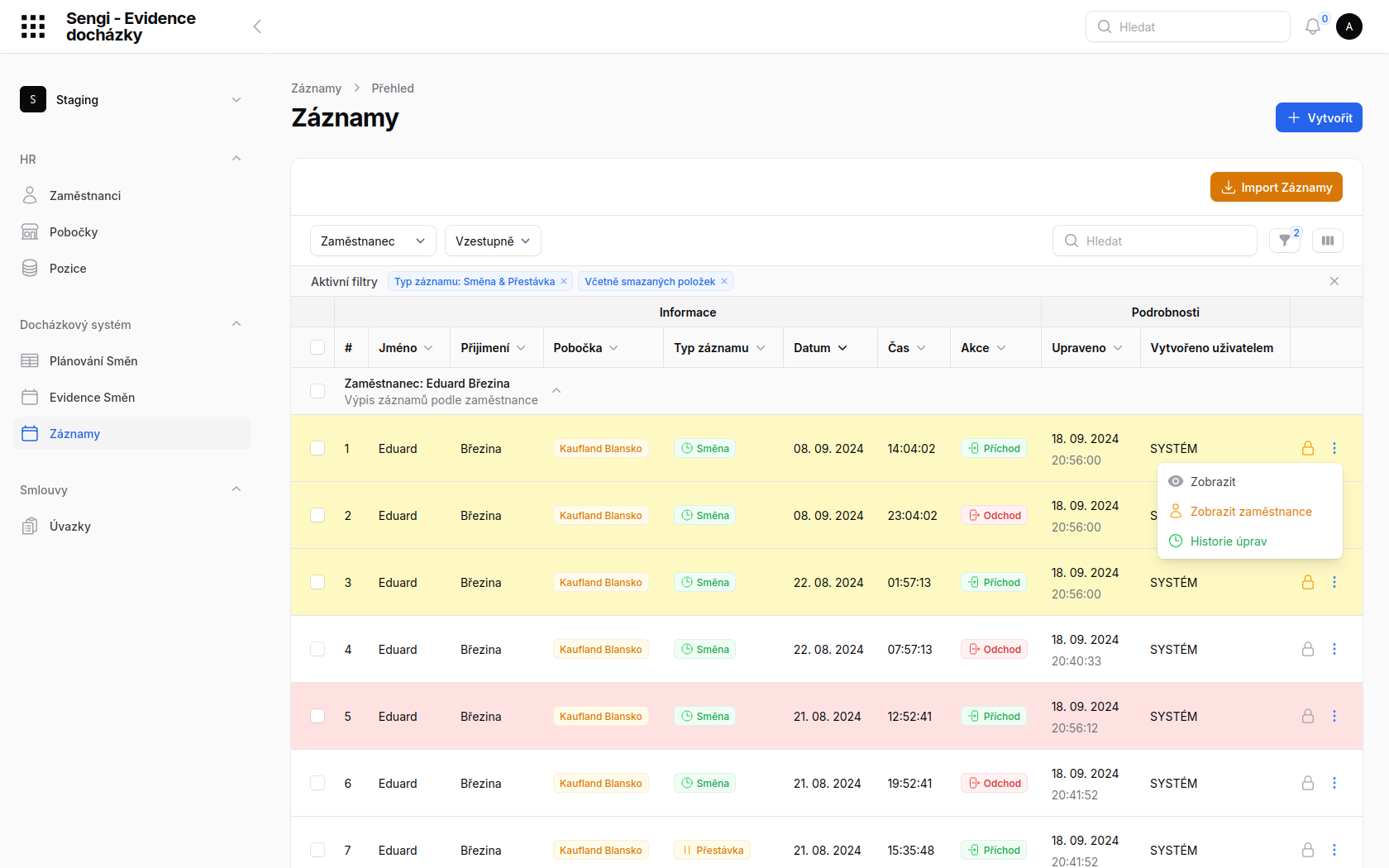Image resolution: width=1389 pixels, height=868 pixels.
Task: Click the Přestávka badge in row 7
Action: click(712, 850)
